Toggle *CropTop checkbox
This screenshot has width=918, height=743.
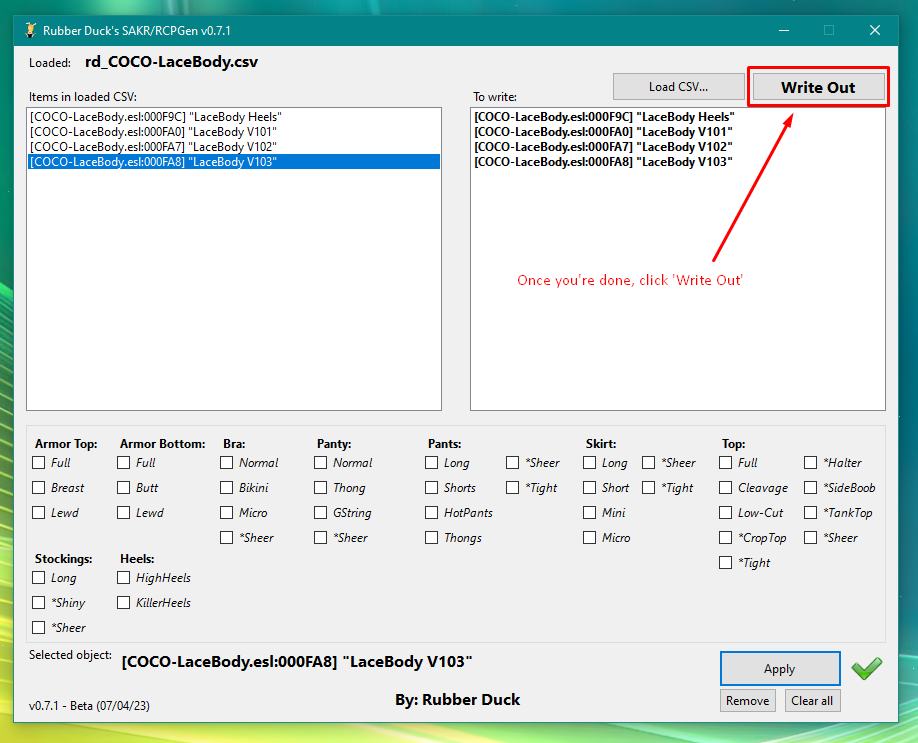point(725,537)
